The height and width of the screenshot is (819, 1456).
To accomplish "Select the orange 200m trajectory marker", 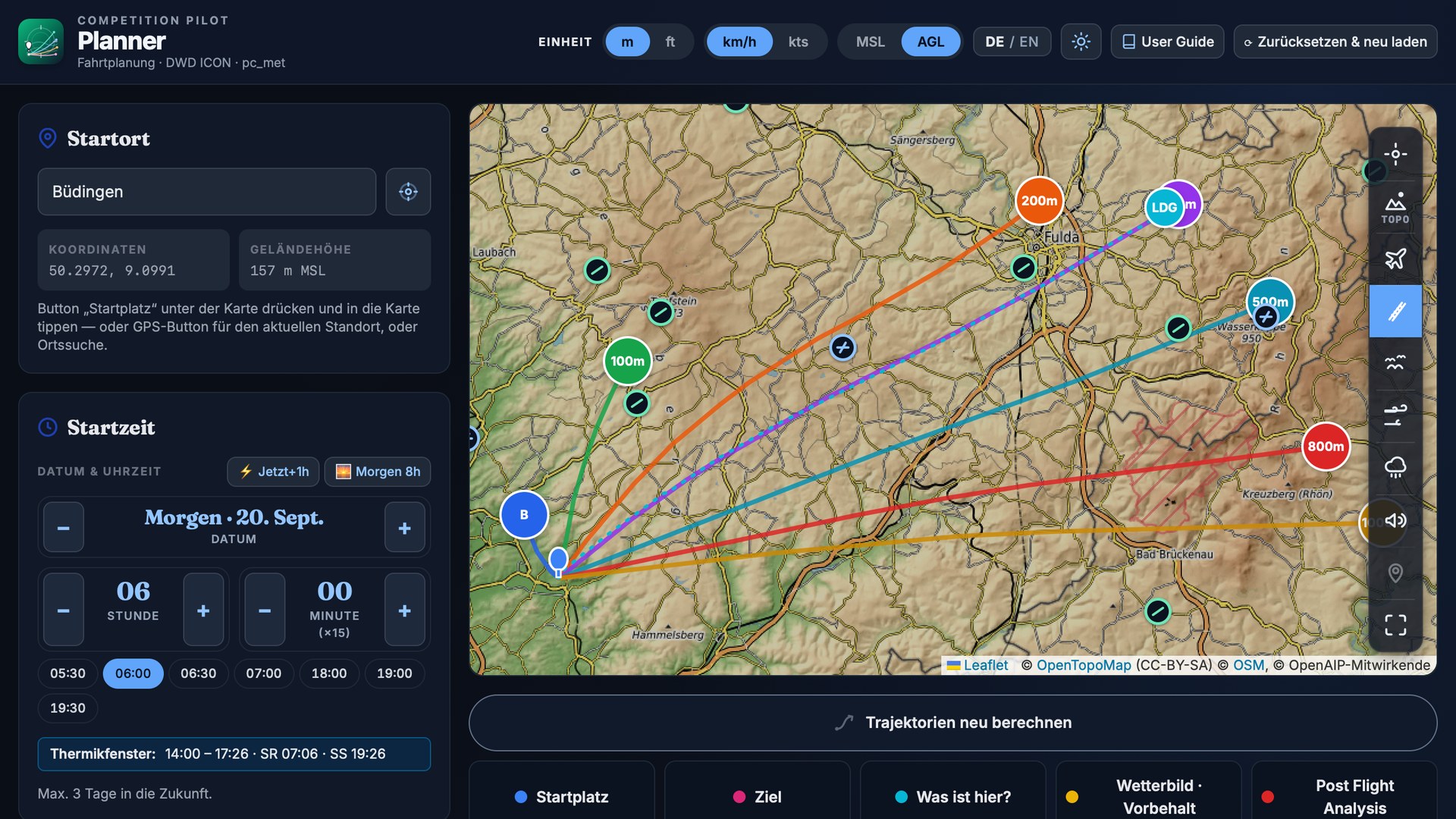I will (1039, 201).
